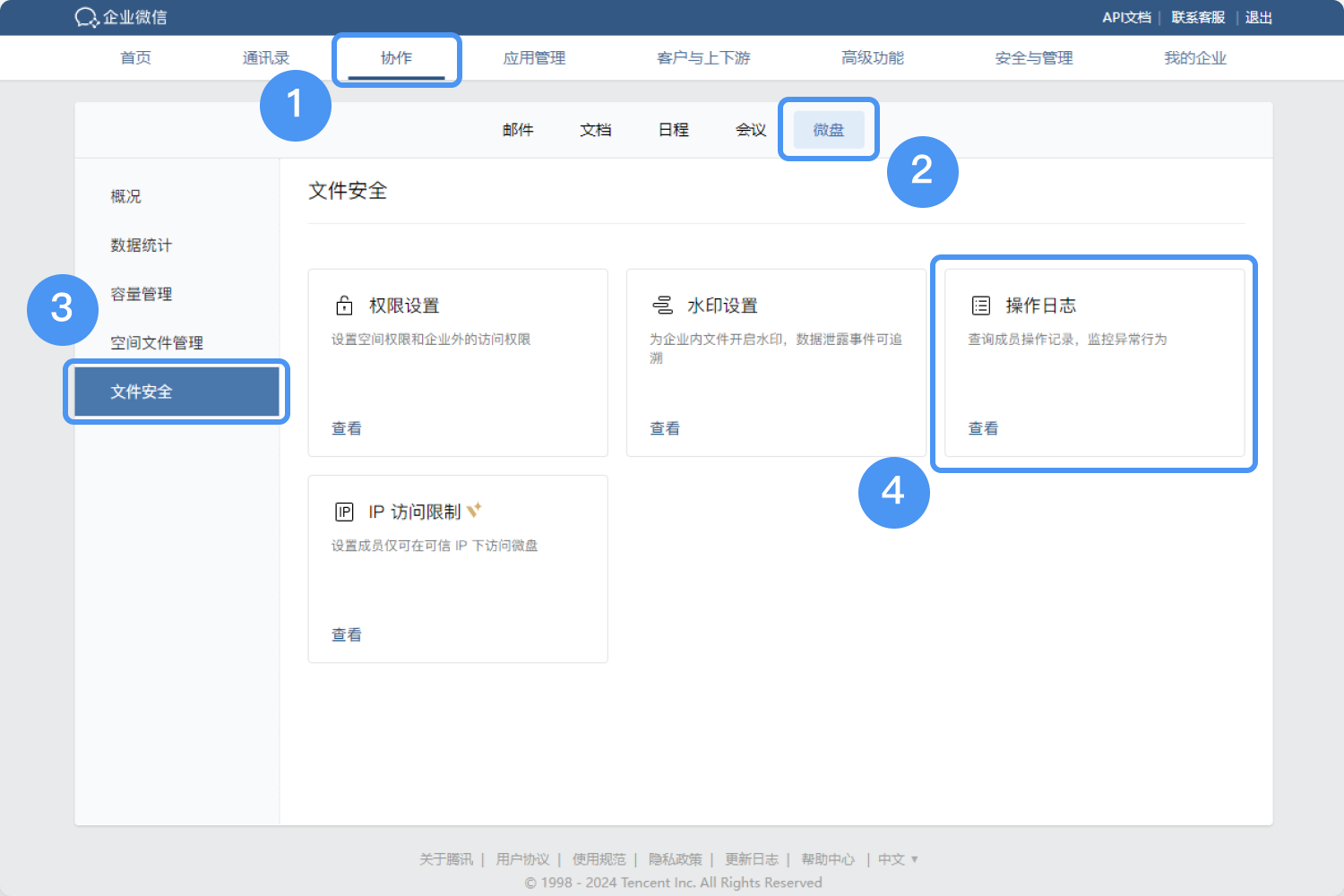Click the 隐私政策 footer link
Image resolution: width=1344 pixels, height=896 pixels.
pos(675,858)
